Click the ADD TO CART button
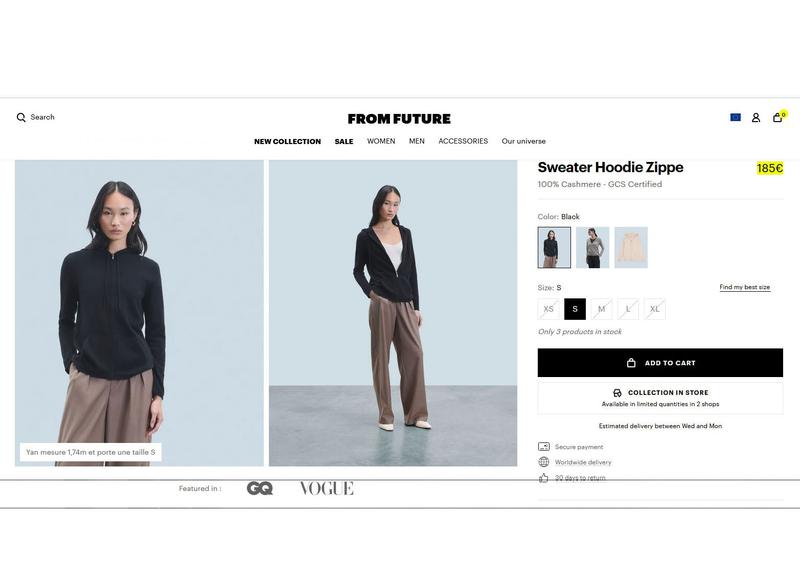The height and width of the screenshot is (562, 800). tap(660, 363)
